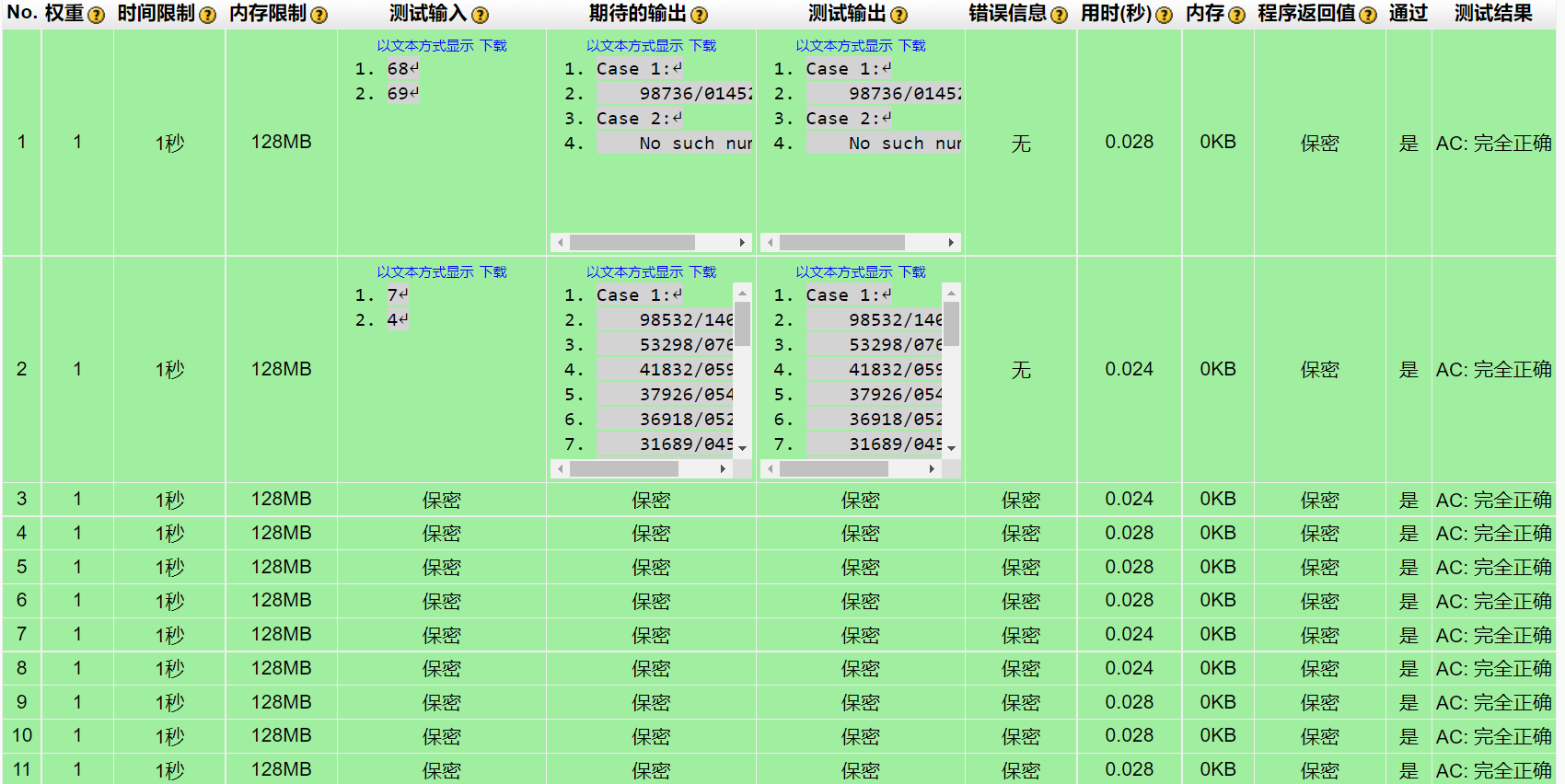Click 'AC: 完全正确' result in row 2
The width and height of the screenshot is (1565, 784).
point(1493,369)
